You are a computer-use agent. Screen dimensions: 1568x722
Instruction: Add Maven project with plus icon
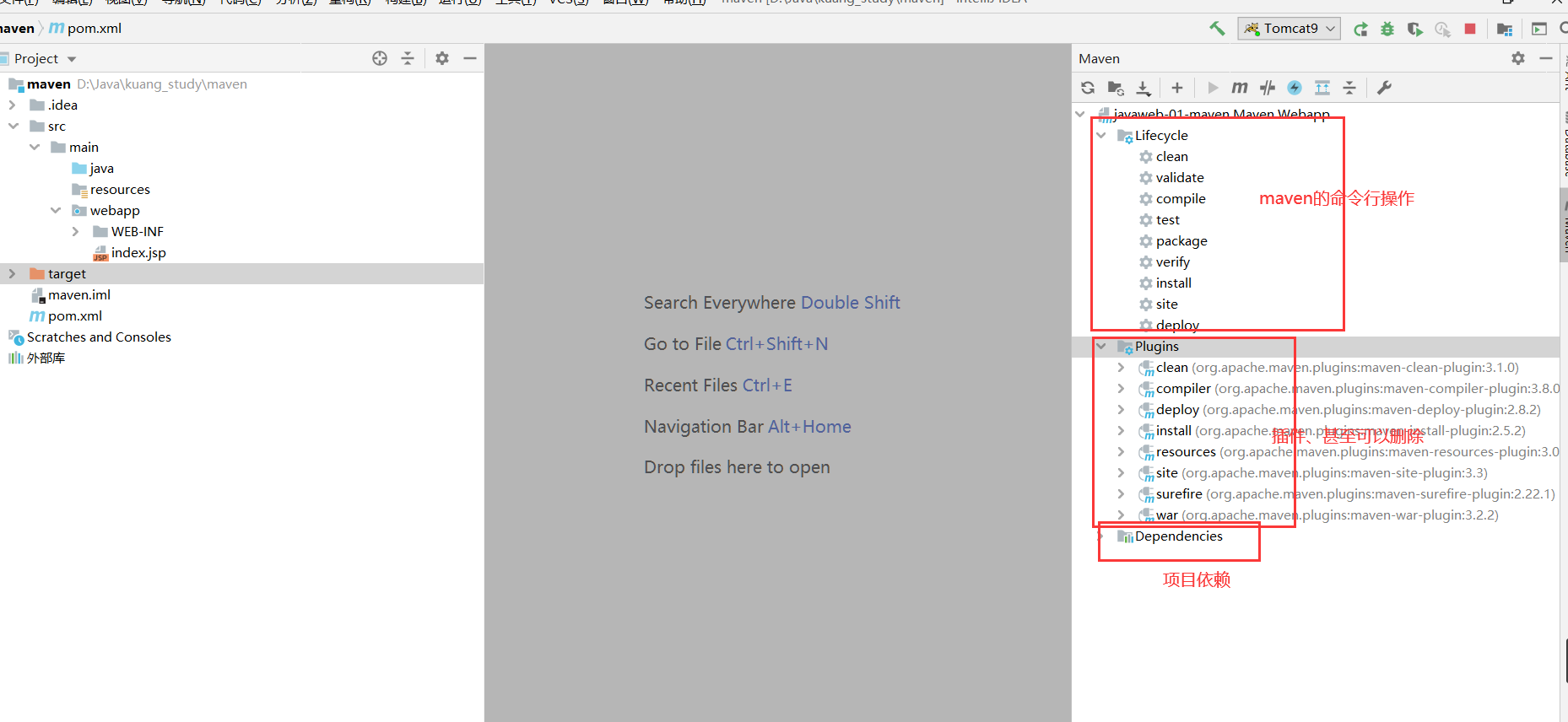(1177, 88)
